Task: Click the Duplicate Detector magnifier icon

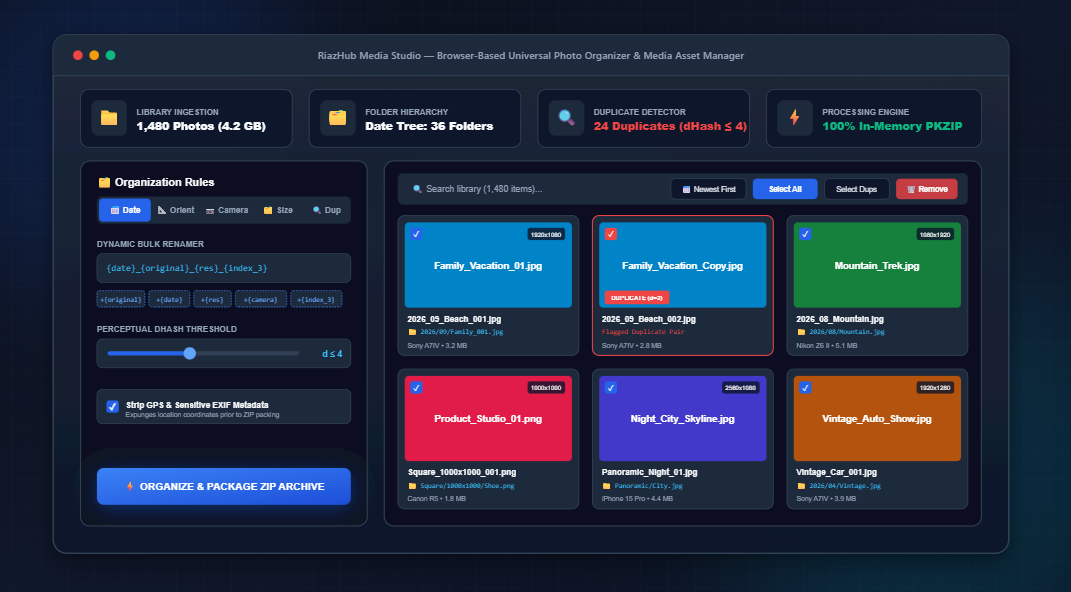Action: coord(566,118)
